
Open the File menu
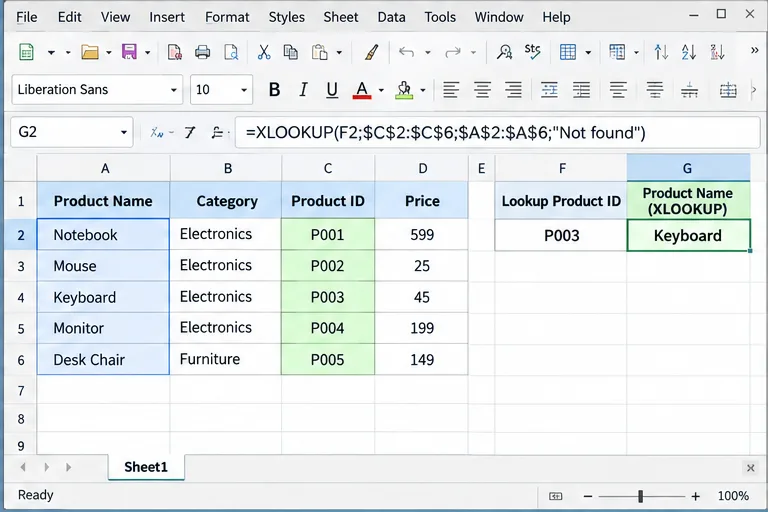(x=26, y=17)
